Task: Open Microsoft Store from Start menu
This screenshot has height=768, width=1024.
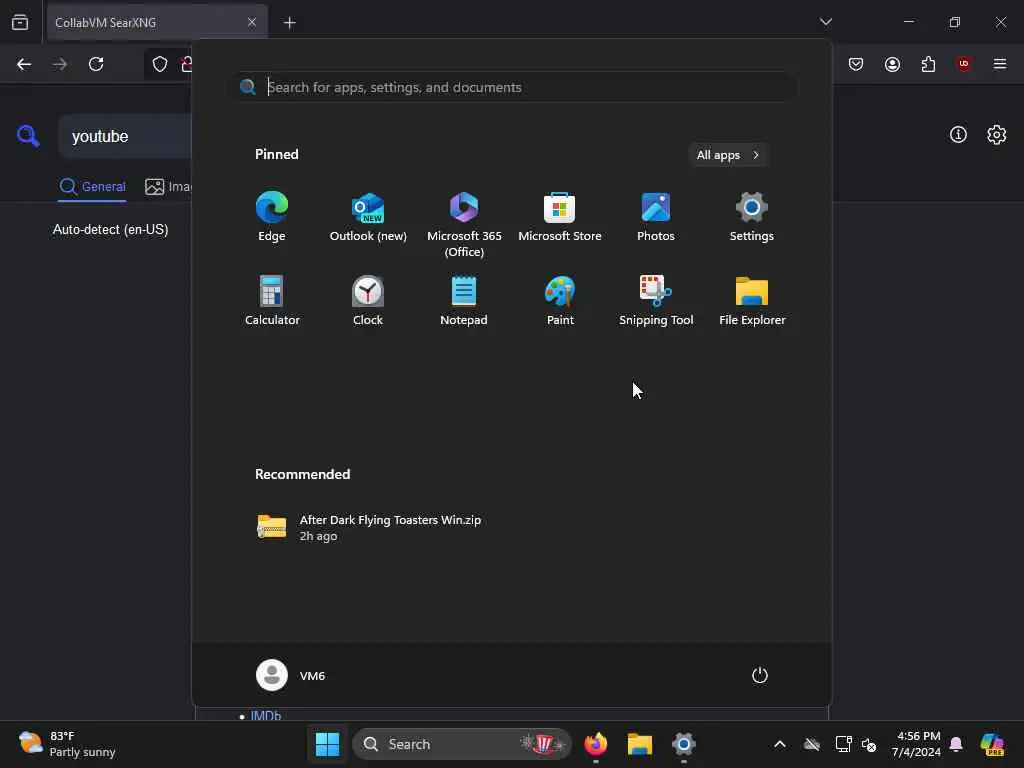Action: coord(560,217)
